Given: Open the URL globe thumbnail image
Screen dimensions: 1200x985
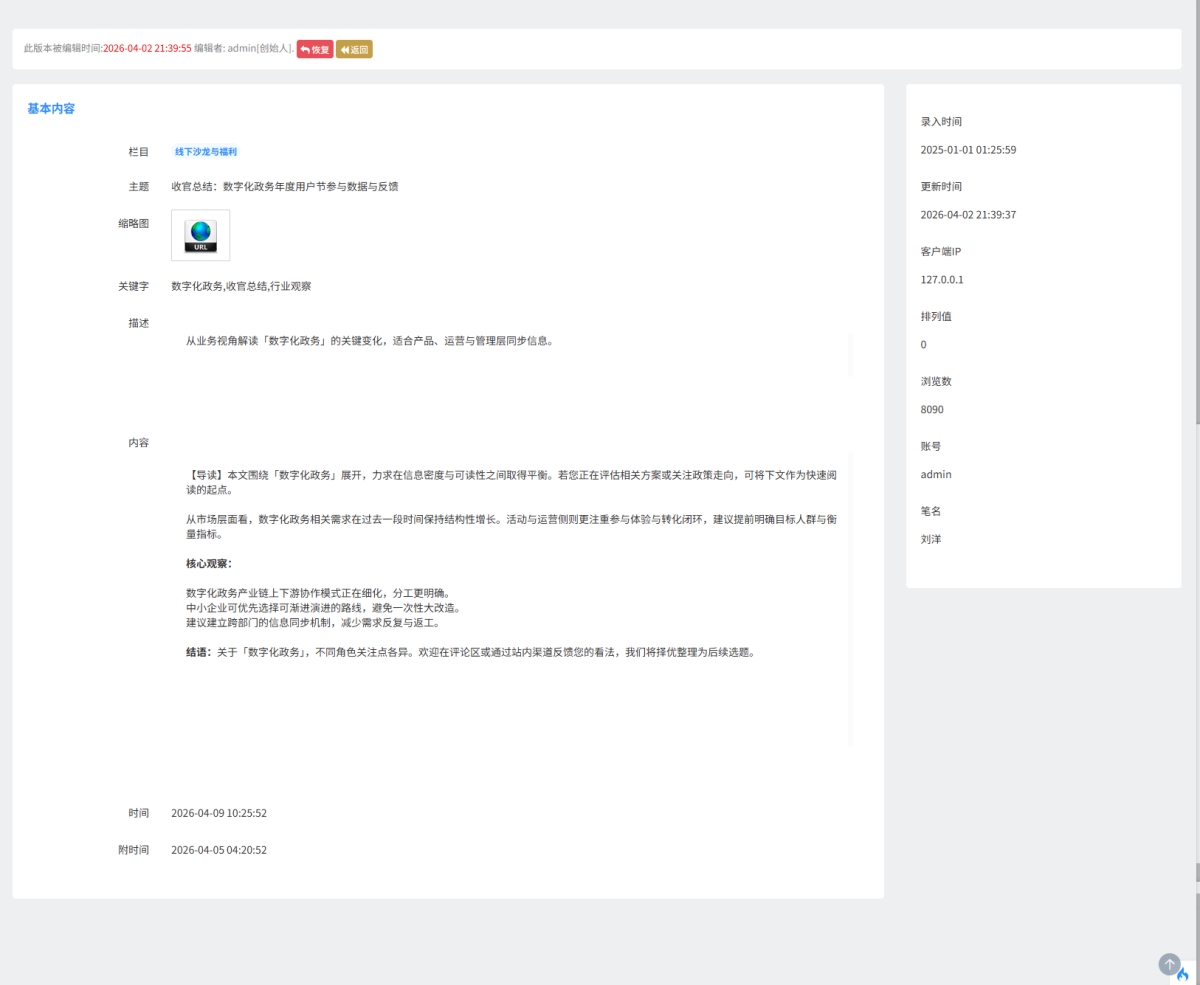Looking at the screenshot, I should 200,235.
